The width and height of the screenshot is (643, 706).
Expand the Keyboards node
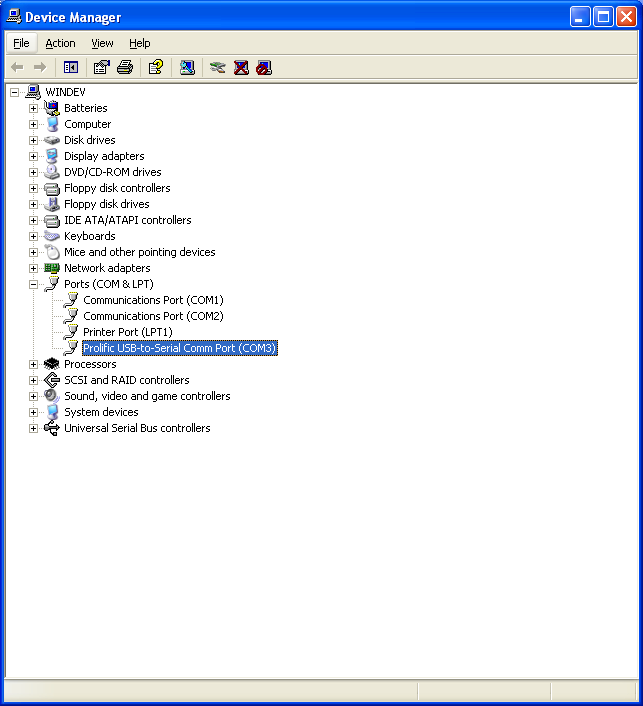pyautogui.click(x=33, y=236)
